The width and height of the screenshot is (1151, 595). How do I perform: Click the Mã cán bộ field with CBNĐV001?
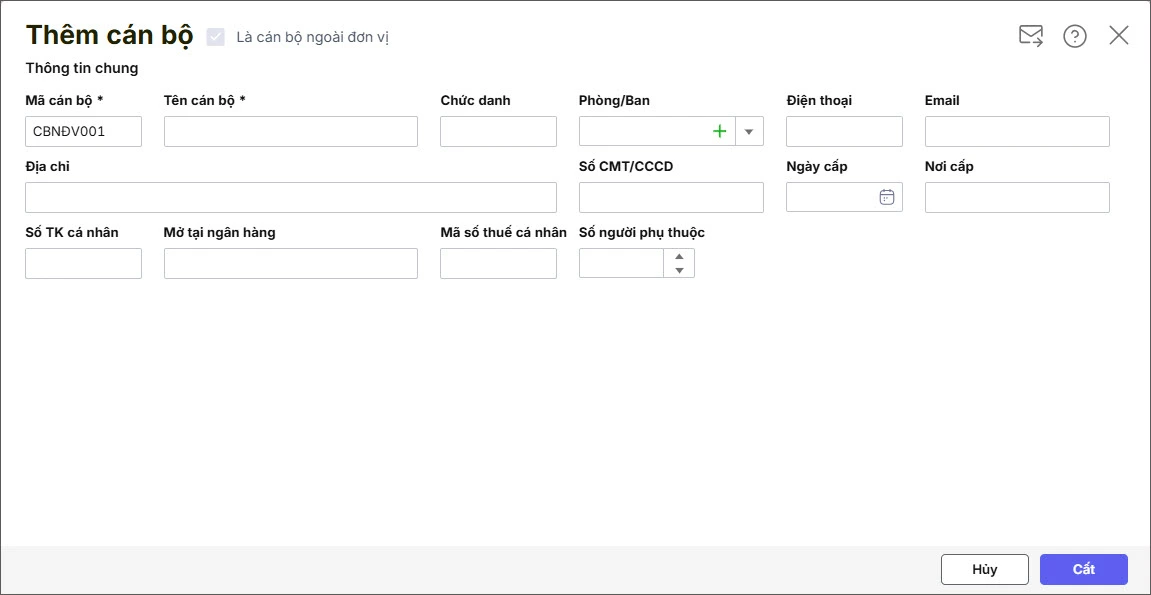tap(83, 131)
